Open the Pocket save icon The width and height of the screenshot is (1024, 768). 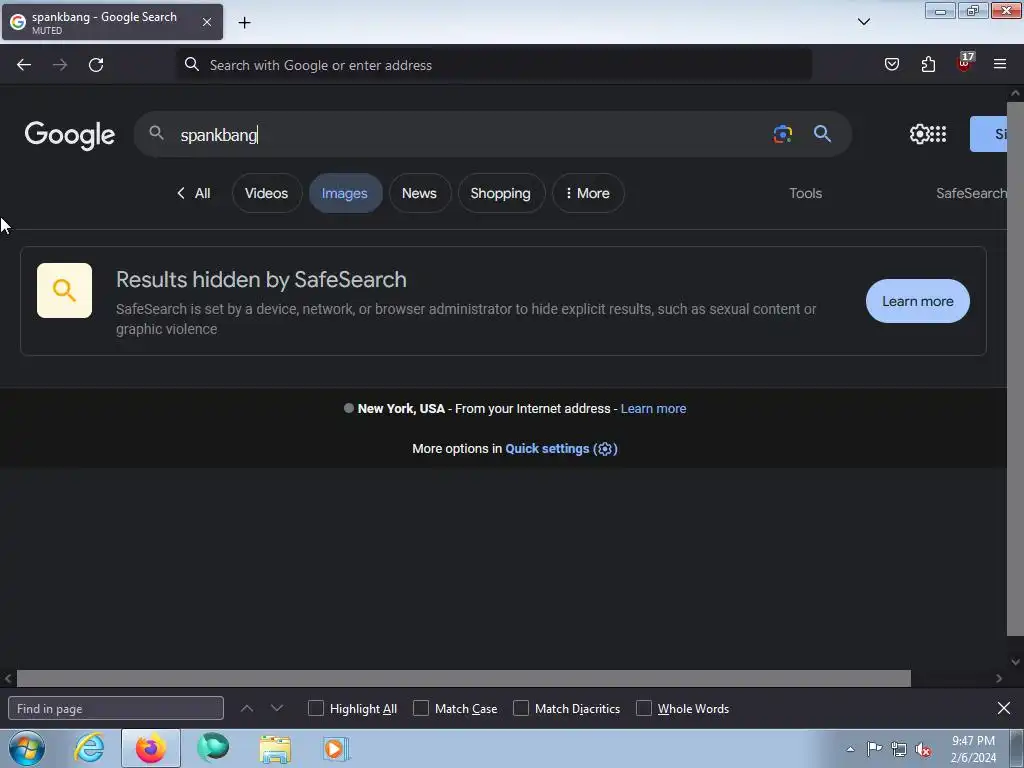point(892,64)
